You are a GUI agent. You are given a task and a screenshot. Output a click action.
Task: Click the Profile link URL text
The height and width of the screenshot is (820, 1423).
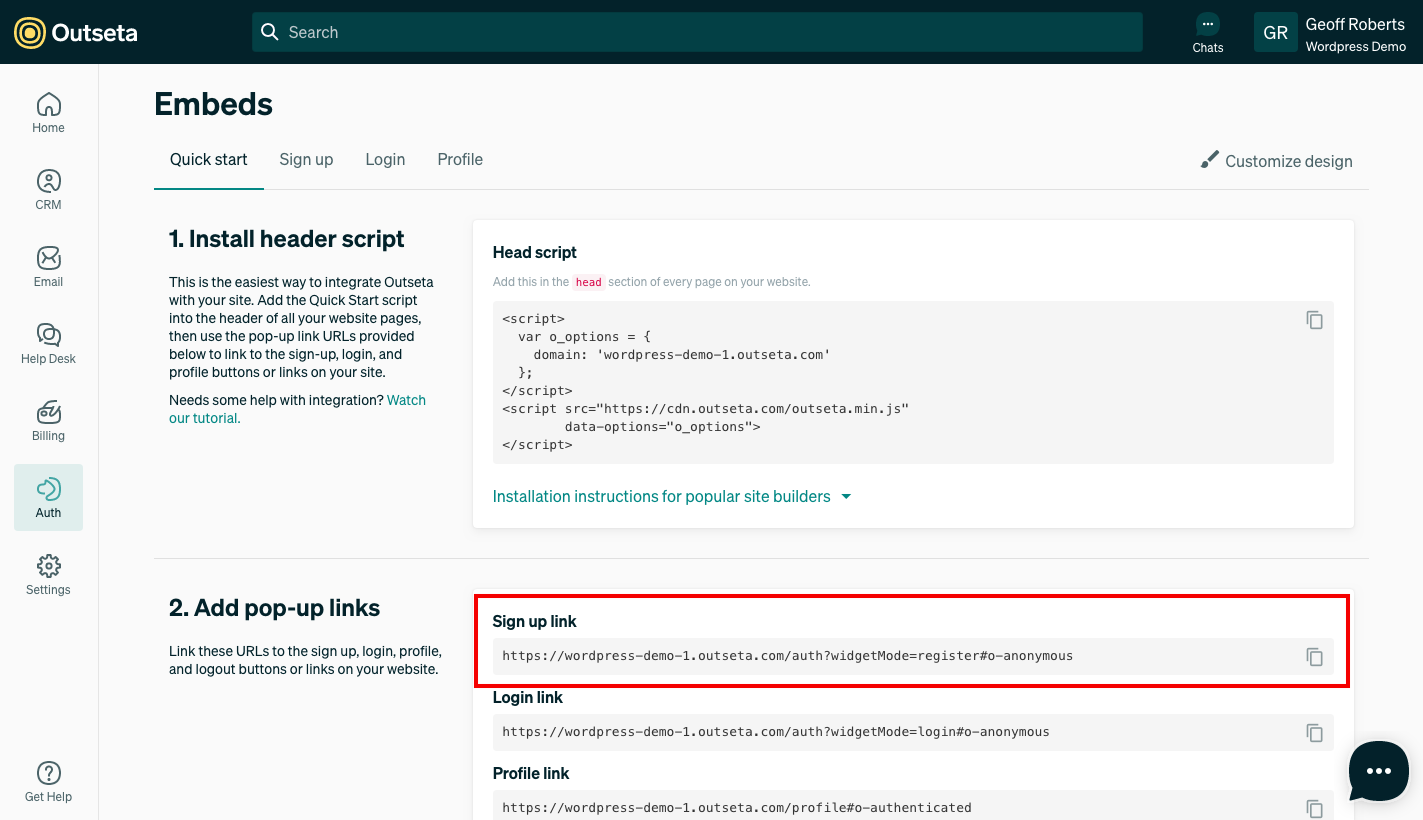737,808
